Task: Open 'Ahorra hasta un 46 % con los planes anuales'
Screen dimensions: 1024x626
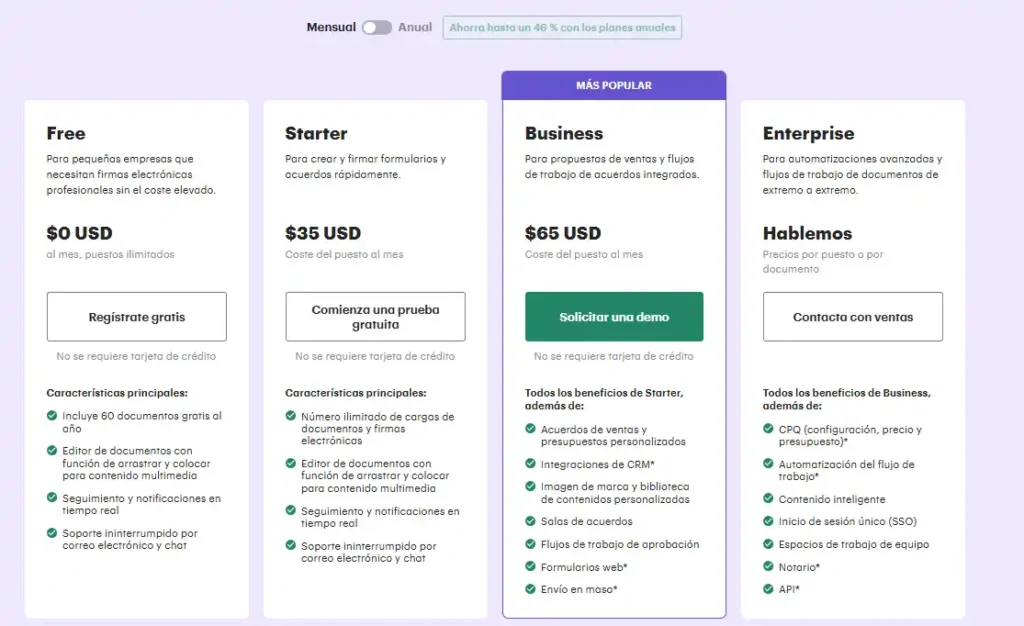Action: coord(562,28)
